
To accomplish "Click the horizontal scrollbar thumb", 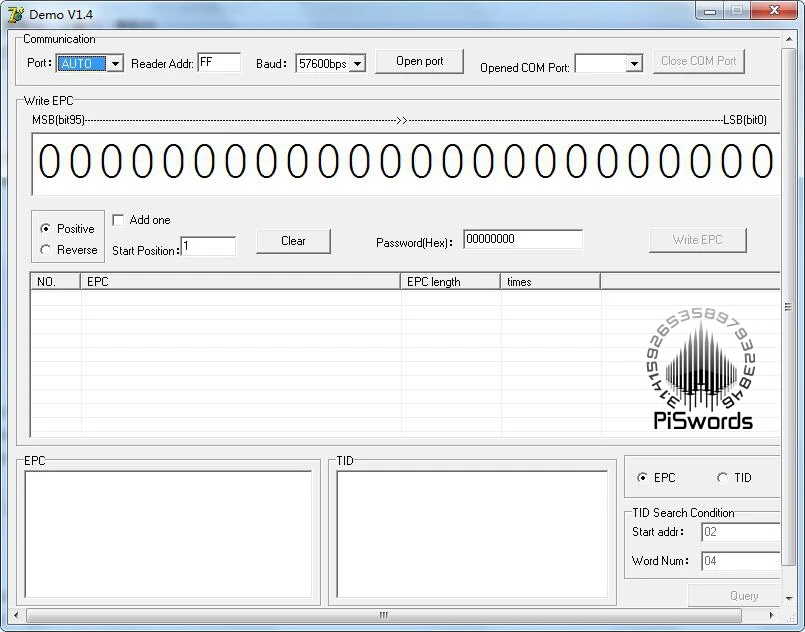I will pyautogui.click(x=384, y=615).
